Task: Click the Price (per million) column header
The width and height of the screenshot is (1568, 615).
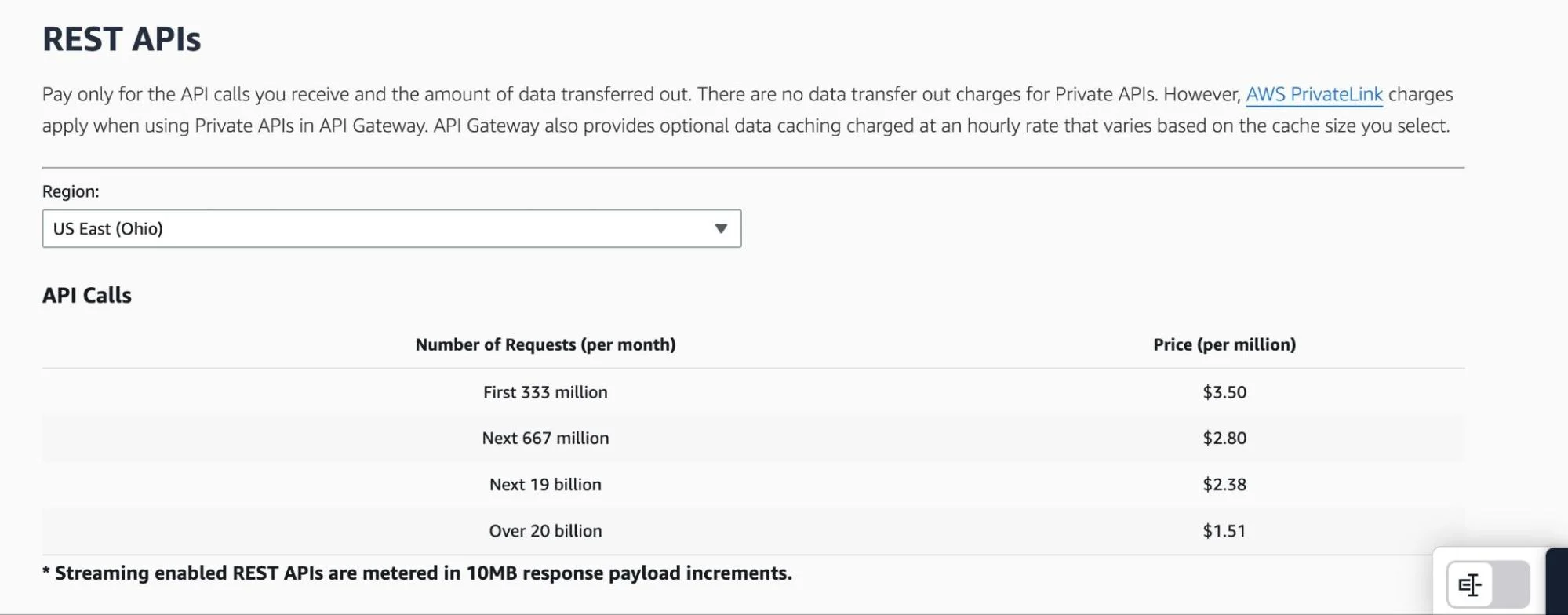Action: [1223, 344]
